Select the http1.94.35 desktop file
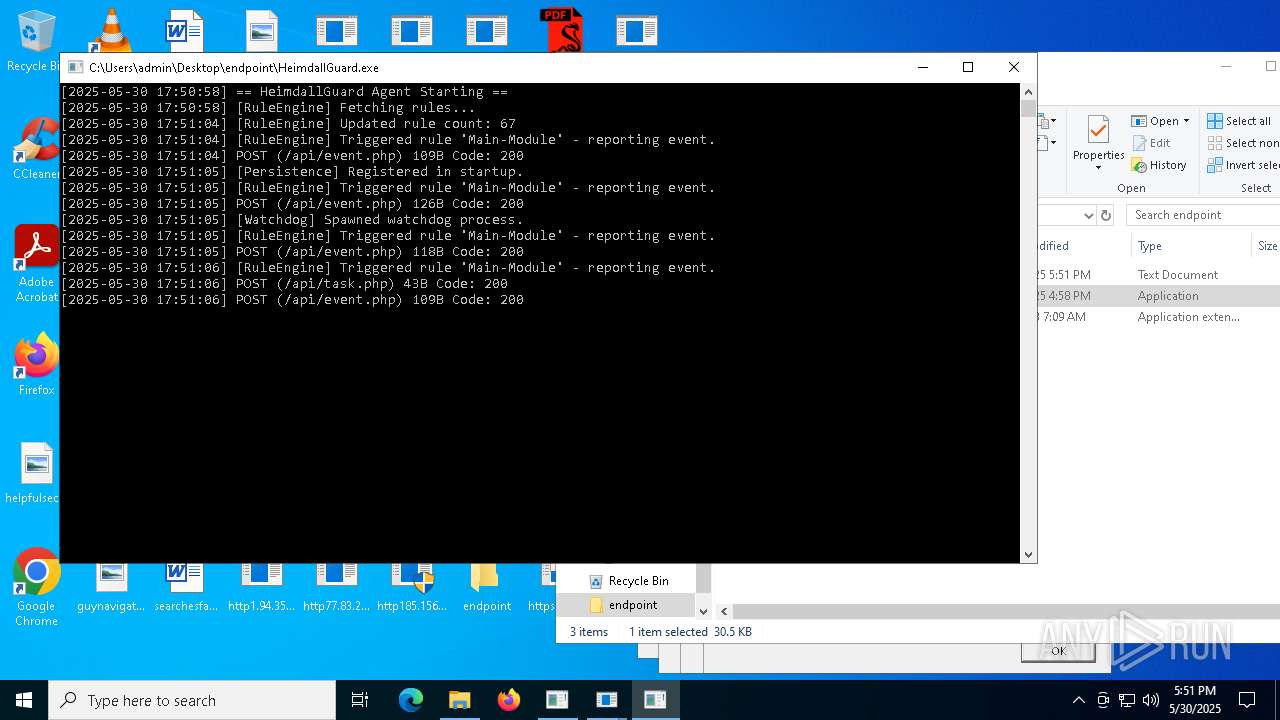 click(x=261, y=588)
